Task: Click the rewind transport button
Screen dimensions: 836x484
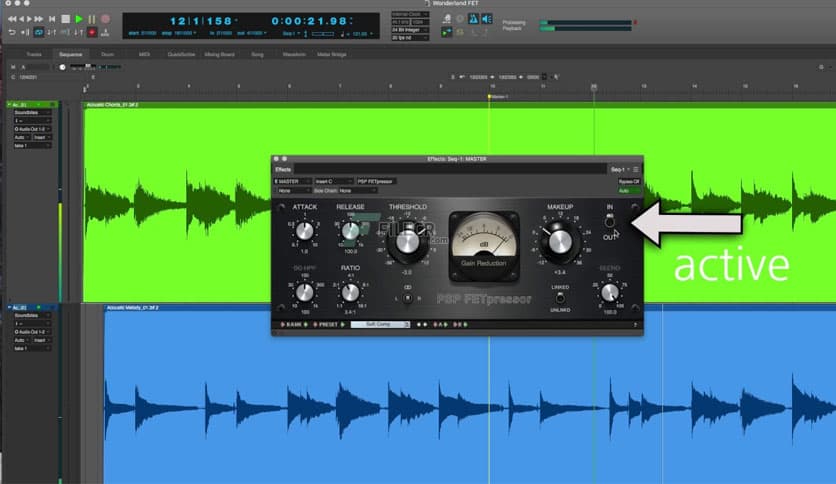Action: 12,19
